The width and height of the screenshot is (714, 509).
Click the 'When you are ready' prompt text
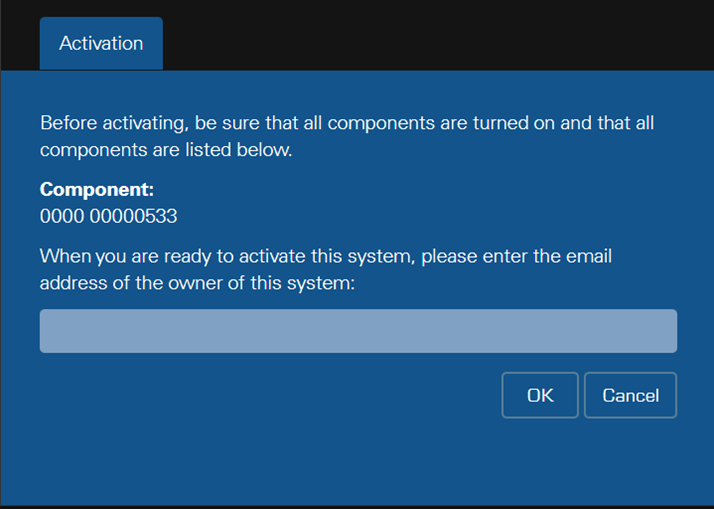click(x=326, y=257)
